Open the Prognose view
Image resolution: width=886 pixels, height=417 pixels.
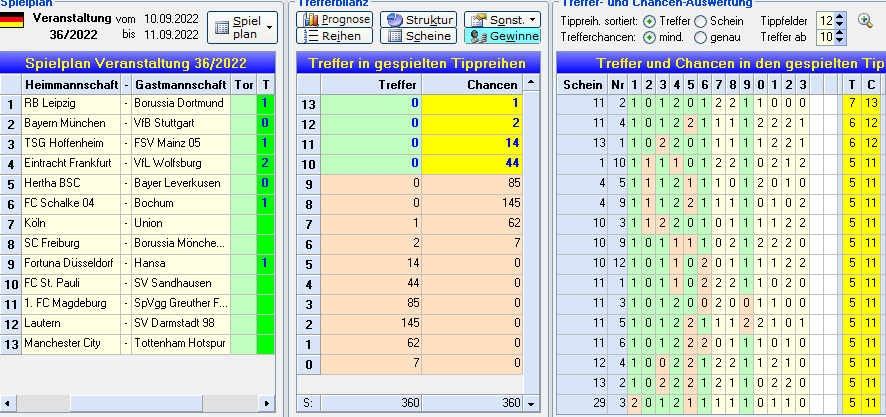click(334, 20)
